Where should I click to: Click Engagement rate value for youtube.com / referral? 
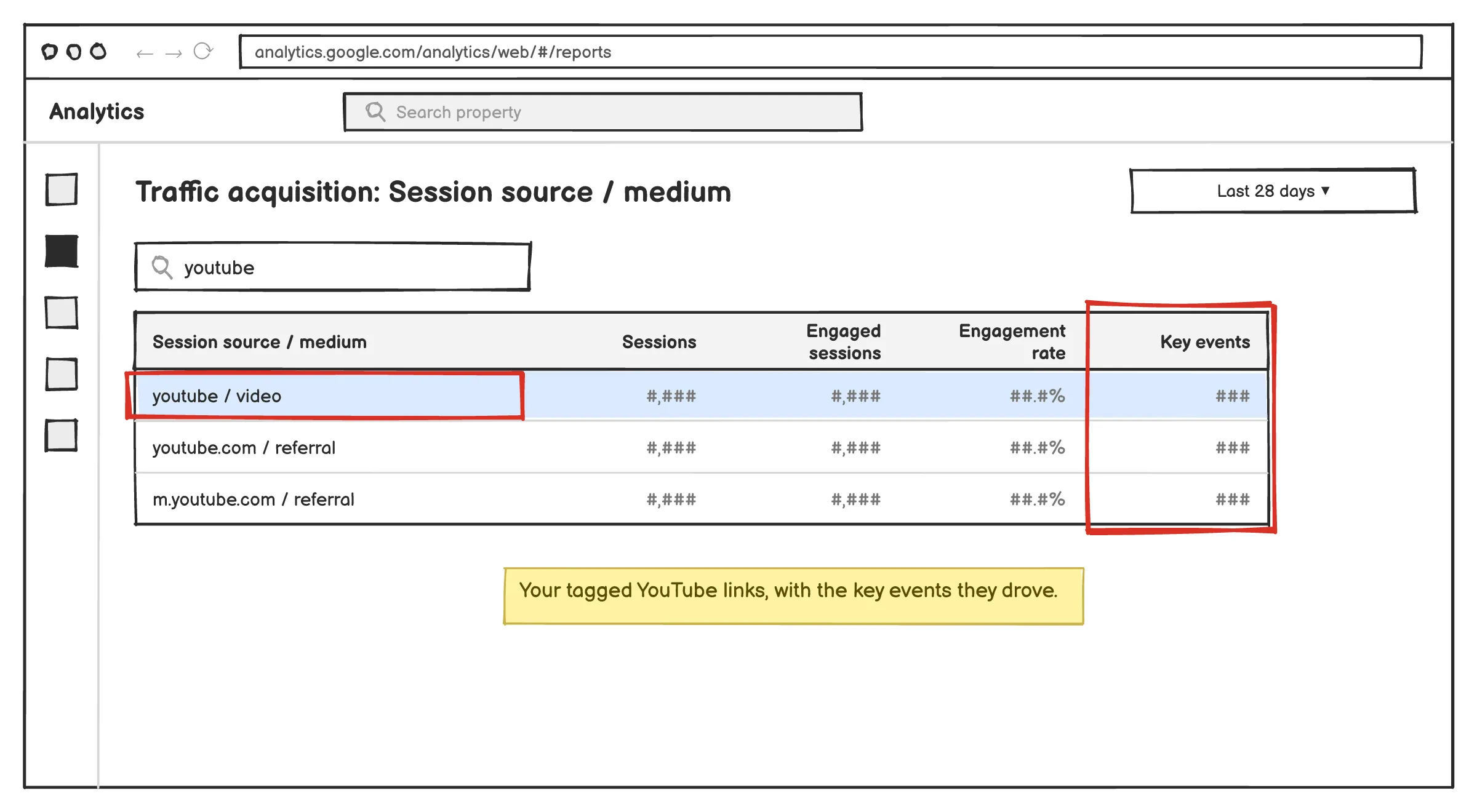[1038, 448]
